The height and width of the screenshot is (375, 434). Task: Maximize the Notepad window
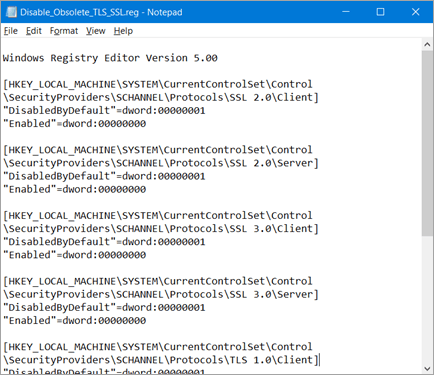click(x=380, y=12)
